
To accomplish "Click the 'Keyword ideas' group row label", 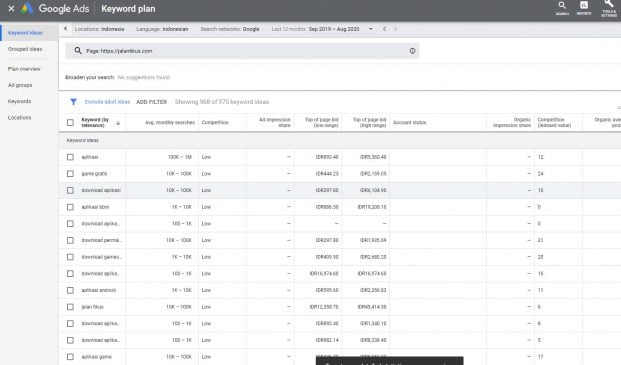I will pos(82,140).
